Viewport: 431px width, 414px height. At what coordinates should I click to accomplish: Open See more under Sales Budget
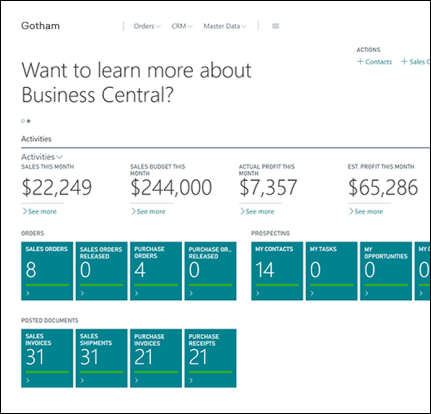148,211
